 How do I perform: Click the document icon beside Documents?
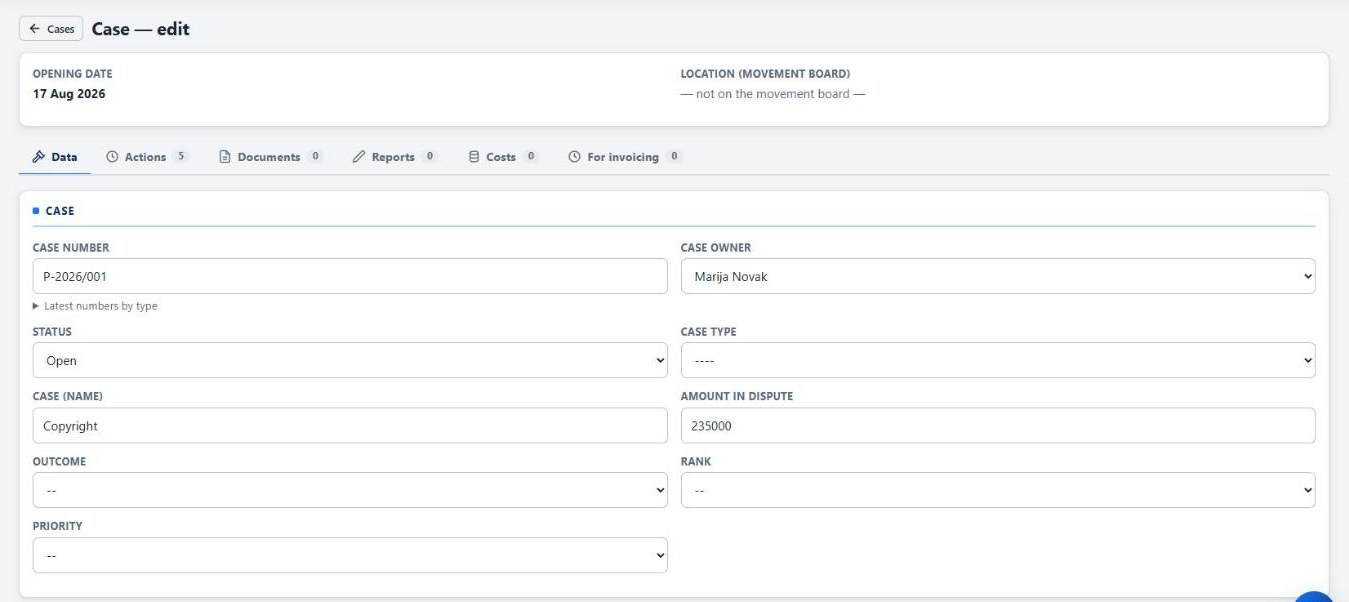coord(225,157)
